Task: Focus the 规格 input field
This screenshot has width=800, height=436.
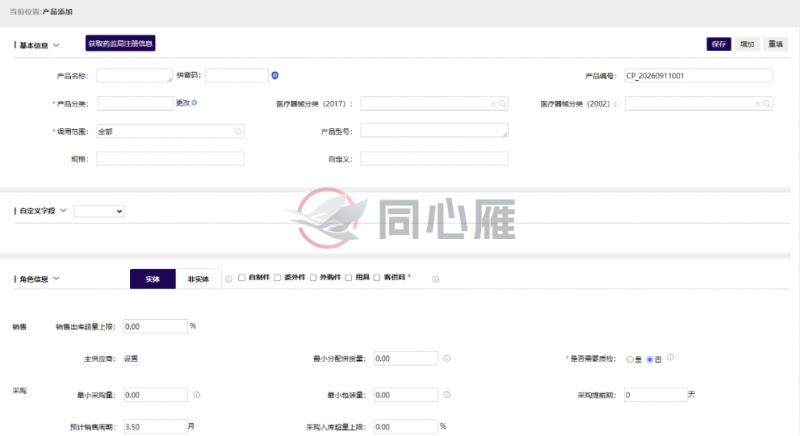Action: click(x=170, y=159)
